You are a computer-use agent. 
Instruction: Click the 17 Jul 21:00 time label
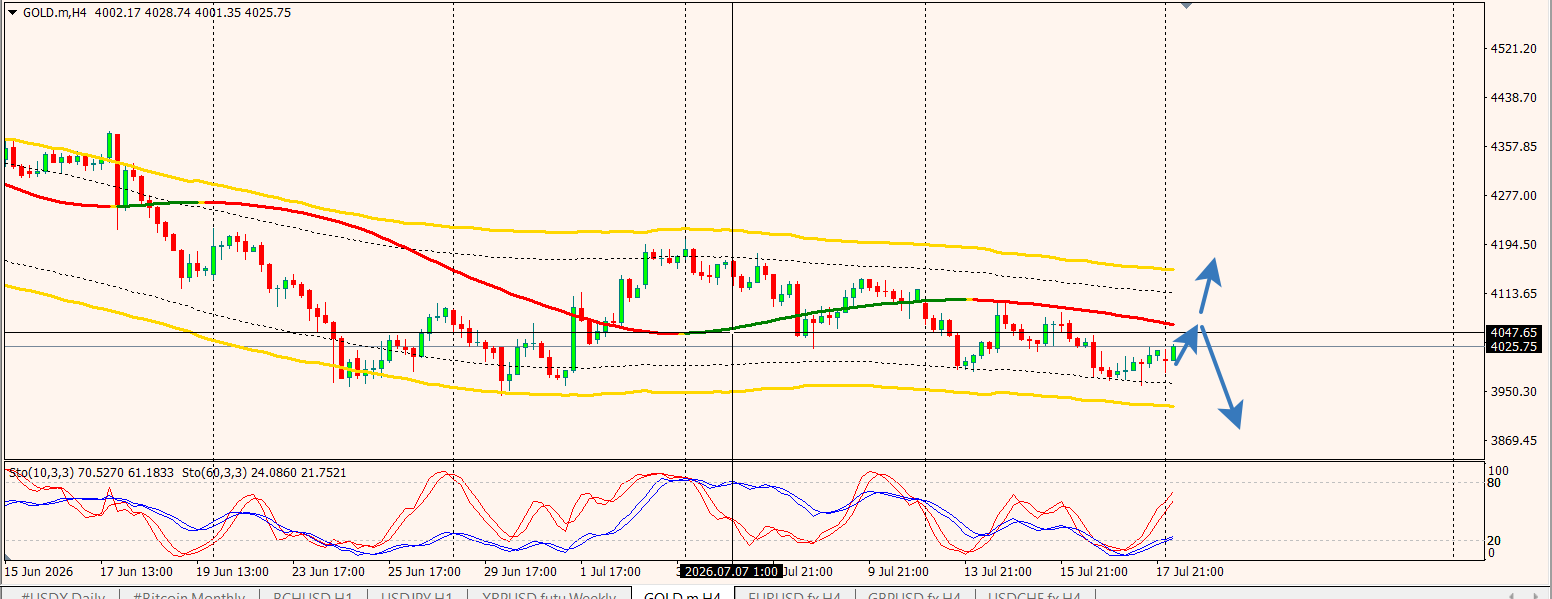click(x=1189, y=572)
